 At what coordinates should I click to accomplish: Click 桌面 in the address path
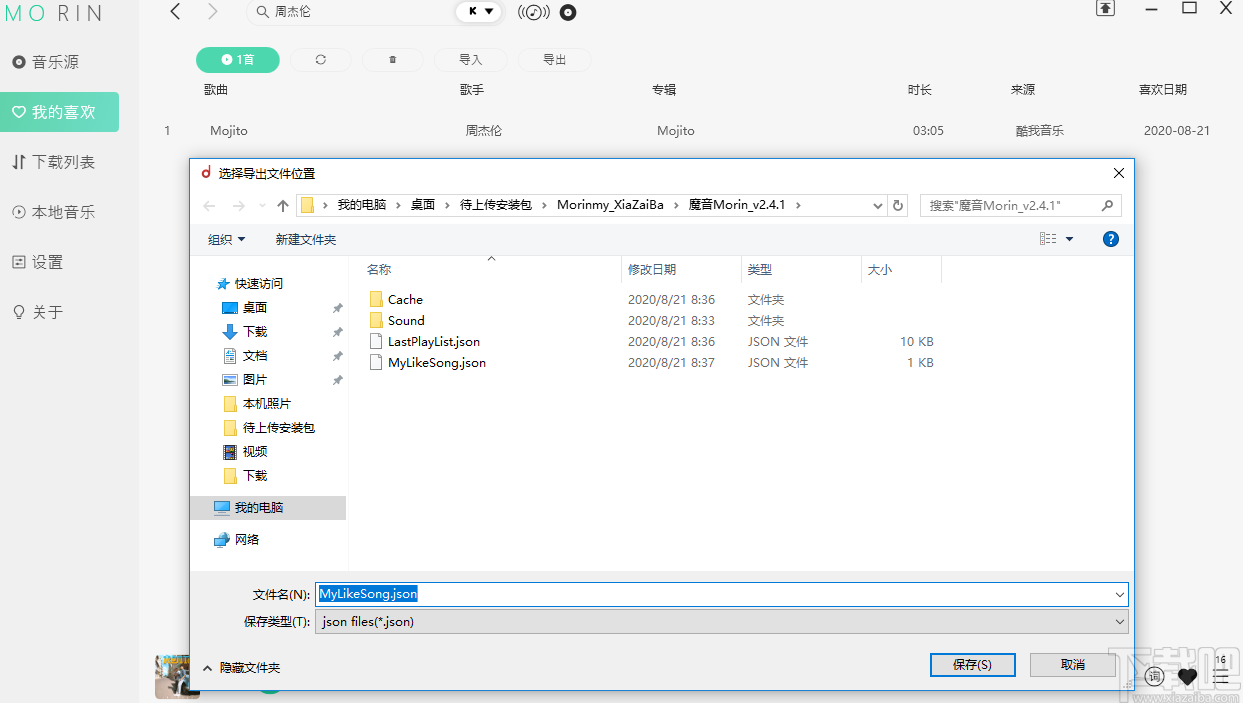pos(423,205)
